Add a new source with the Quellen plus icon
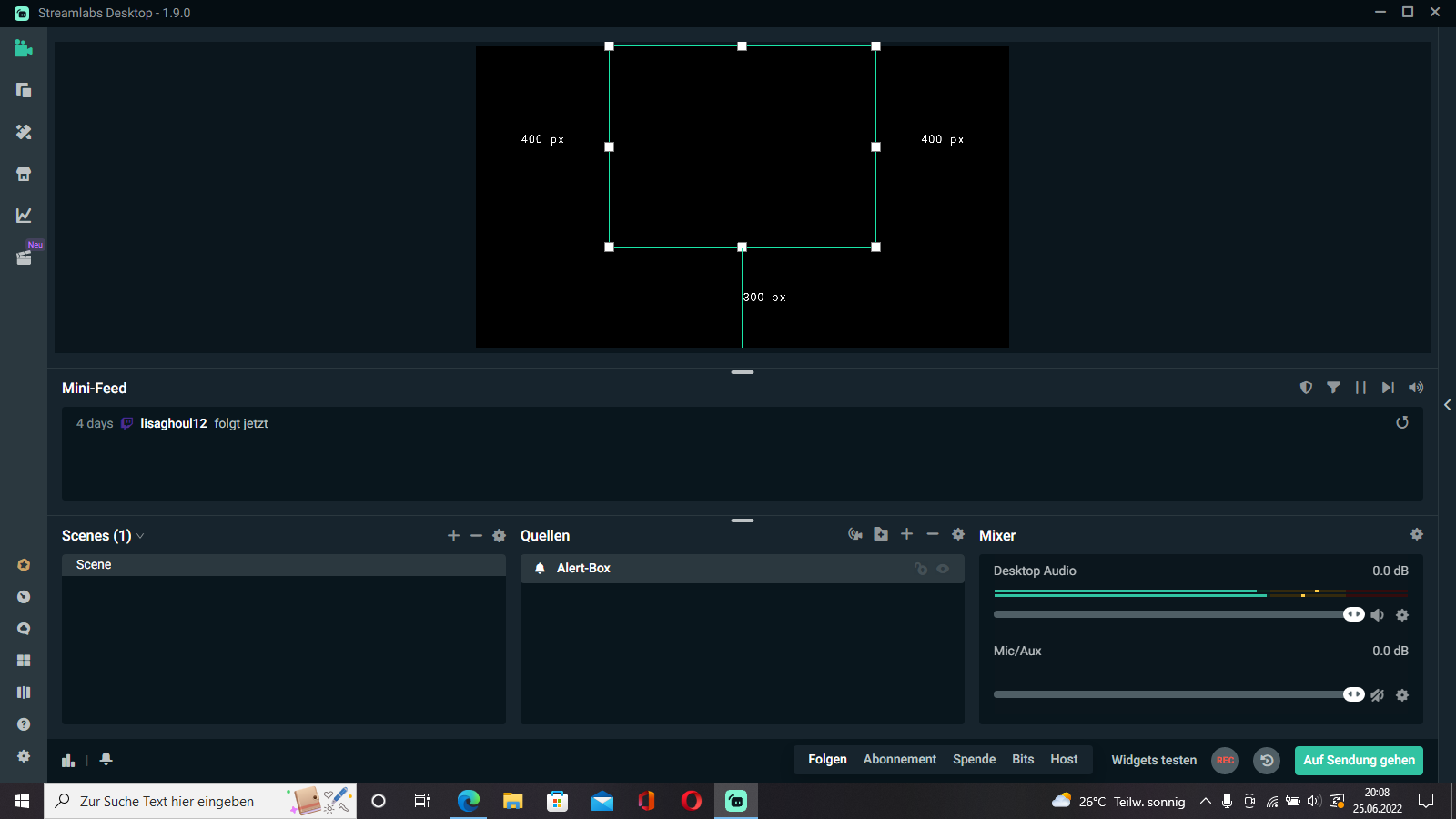The height and width of the screenshot is (819, 1456). 906,534
